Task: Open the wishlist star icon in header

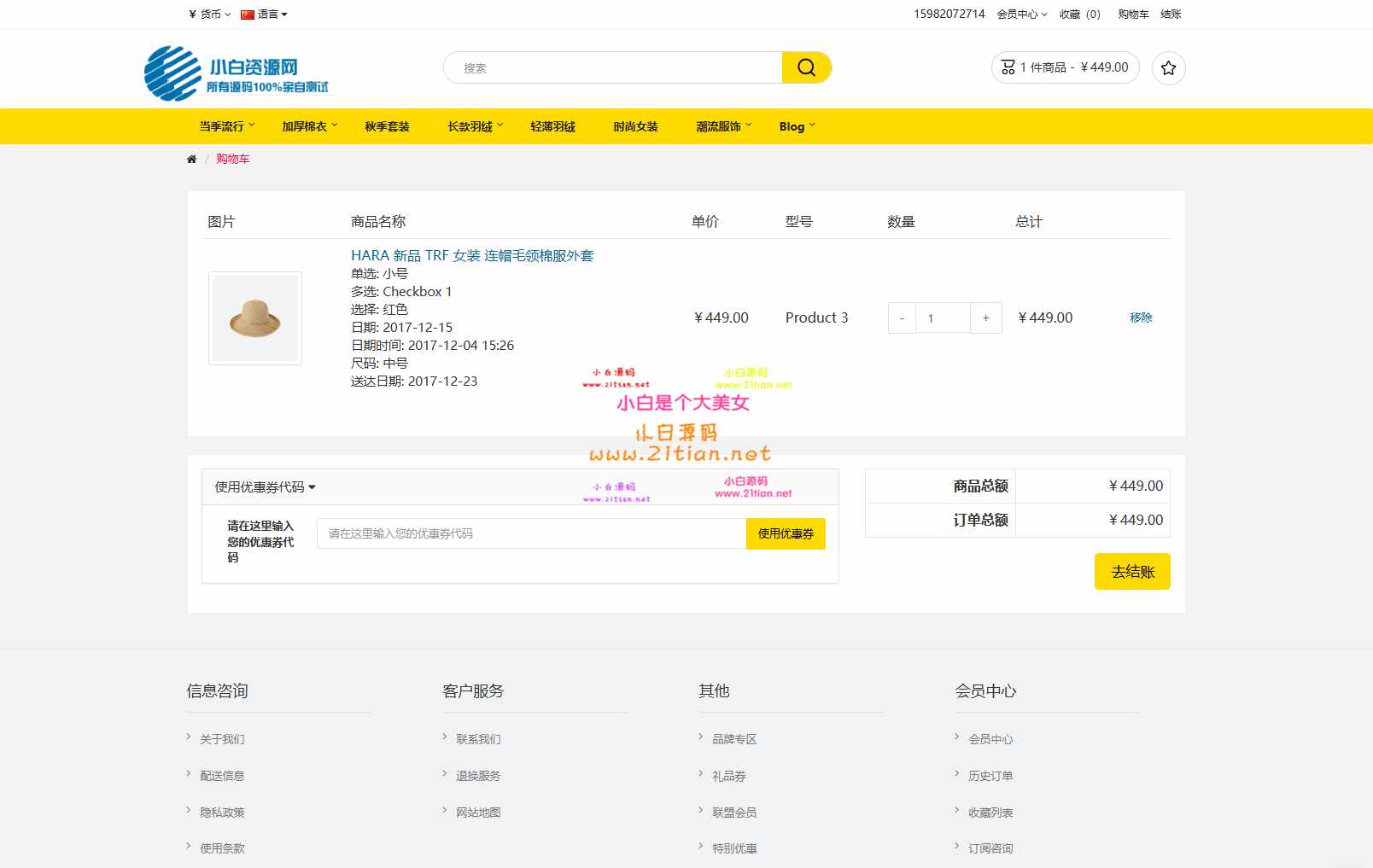Action: [x=1168, y=68]
